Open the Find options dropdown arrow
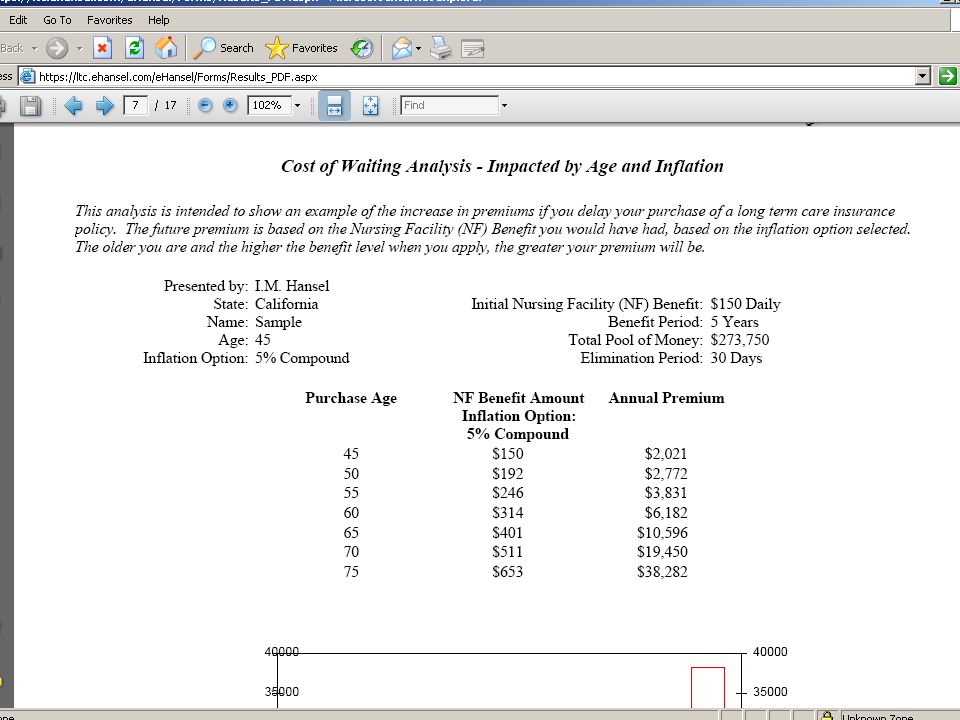Image resolution: width=960 pixels, height=720 pixels. (504, 105)
